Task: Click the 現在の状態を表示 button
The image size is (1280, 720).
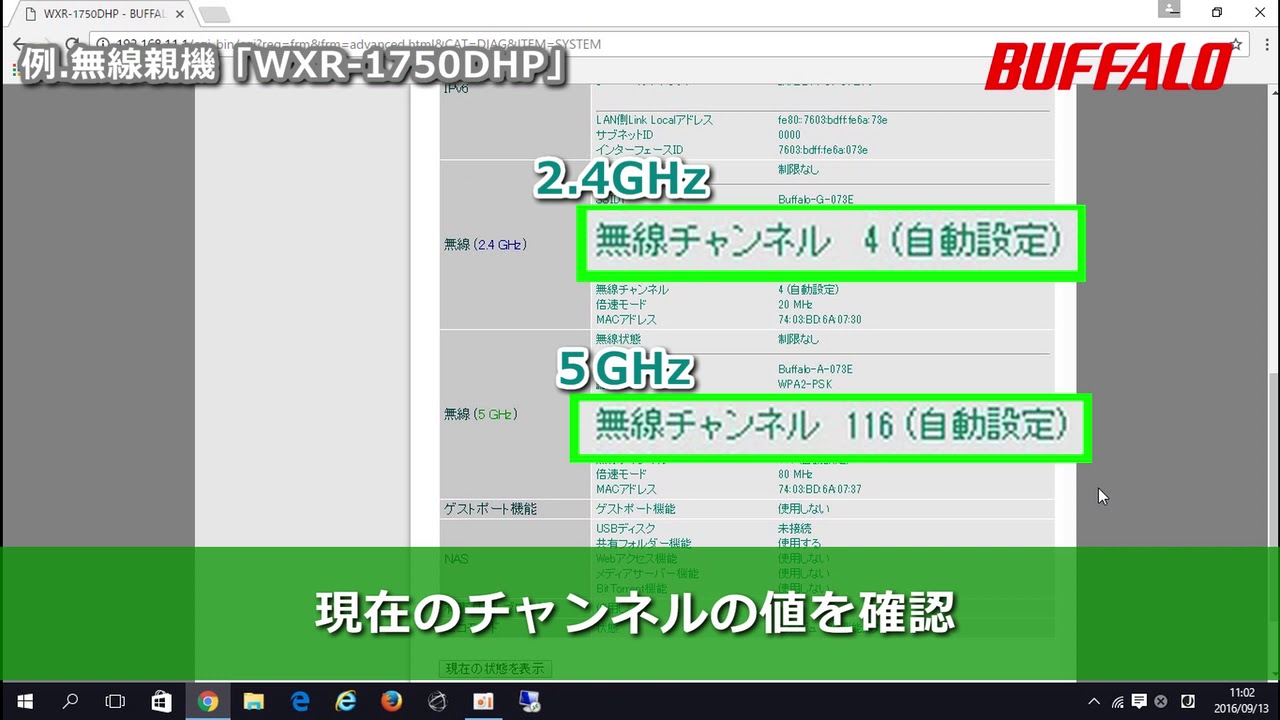Action: [495, 668]
